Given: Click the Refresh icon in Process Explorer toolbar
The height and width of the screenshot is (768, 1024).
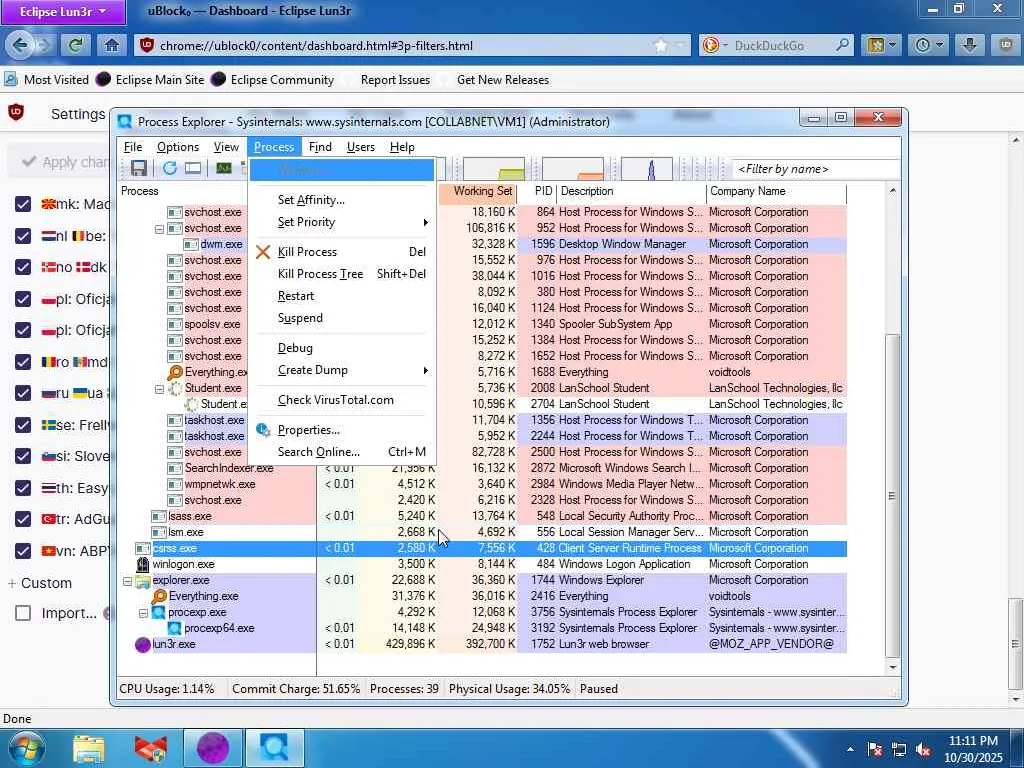Looking at the screenshot, I should 170,168.
